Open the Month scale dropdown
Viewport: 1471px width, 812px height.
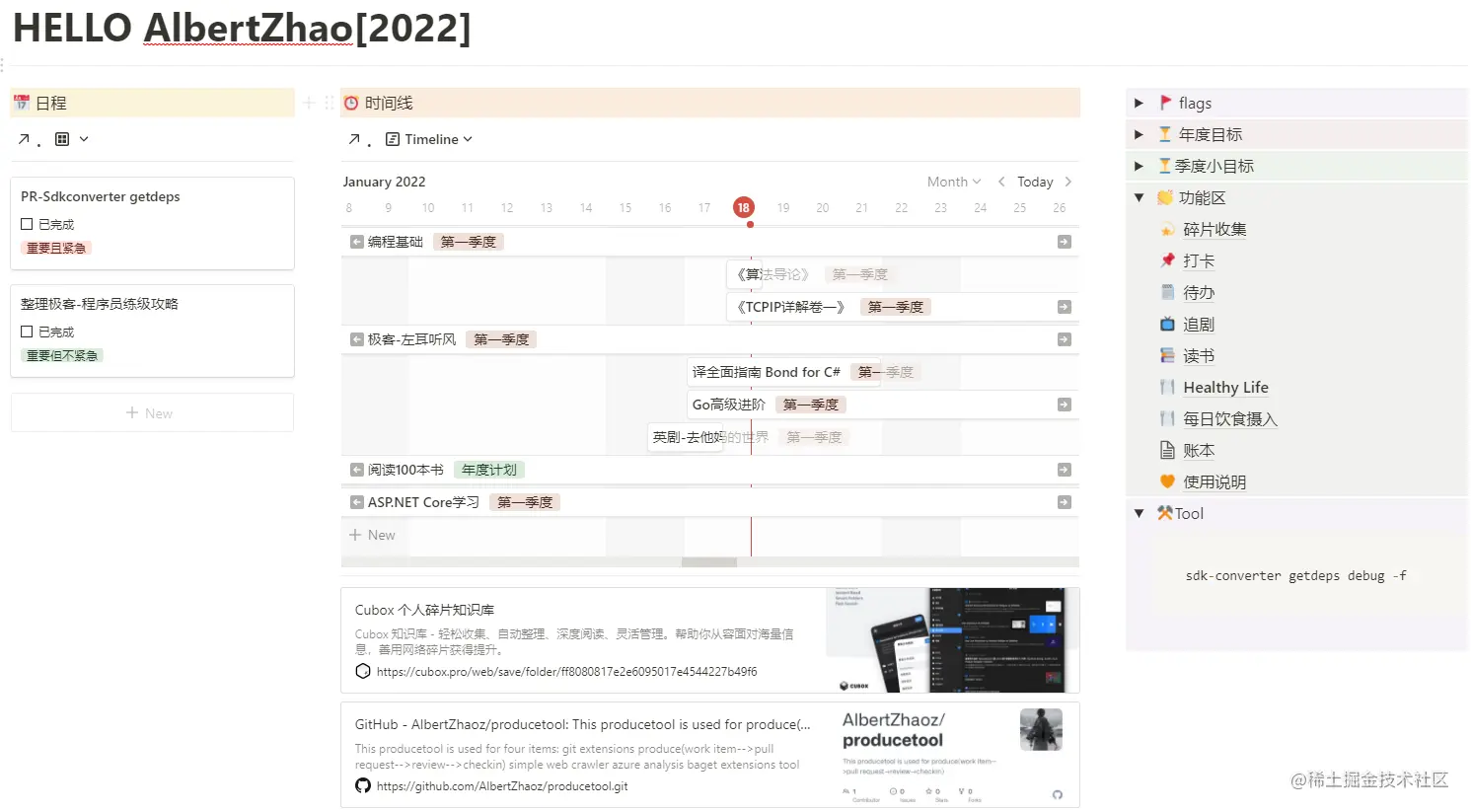click(x=953, y=182)
